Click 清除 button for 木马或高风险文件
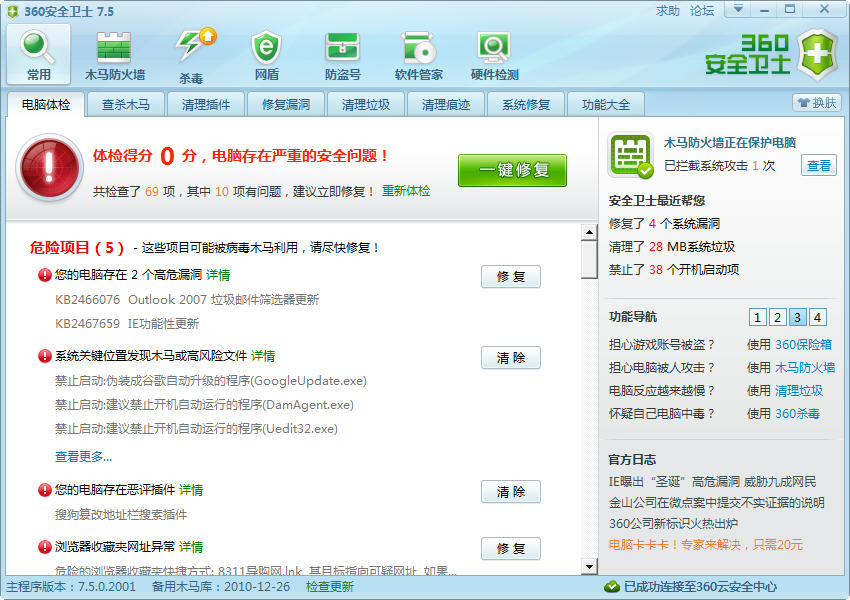Image resolution: width=850 pixels, height=600 pixels. [511, 358]
